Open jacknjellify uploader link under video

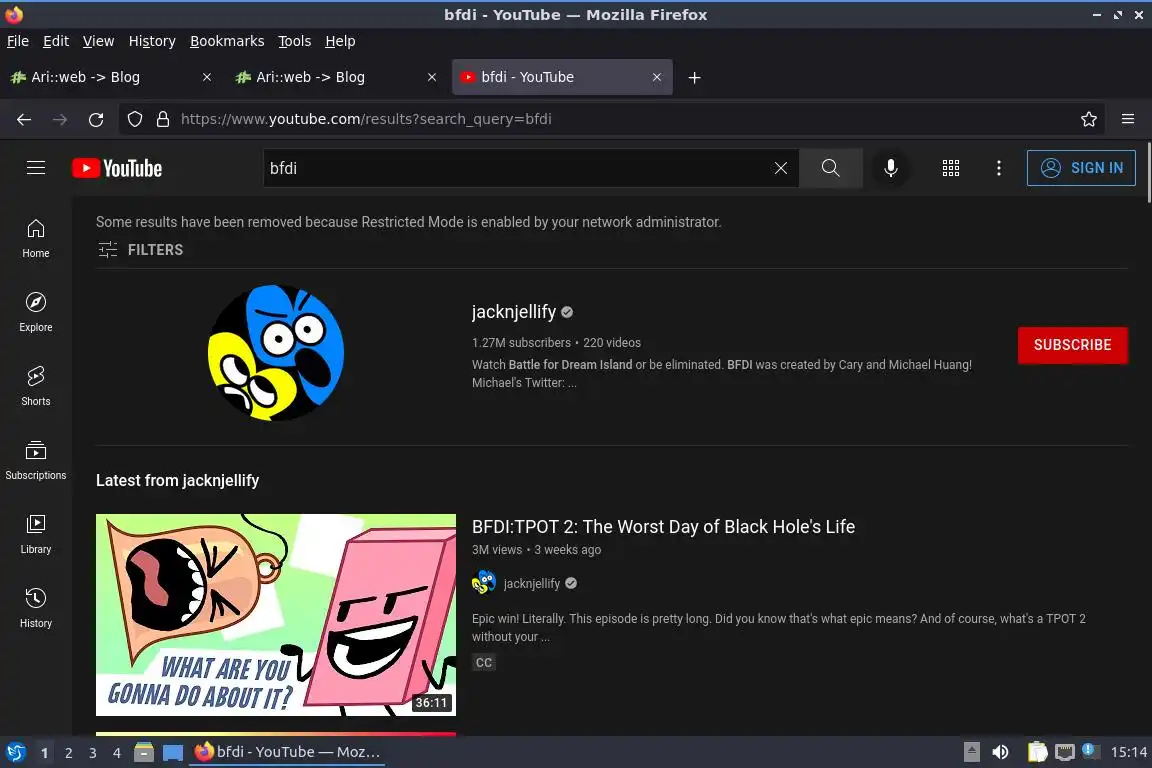click(x=532, y=584)
